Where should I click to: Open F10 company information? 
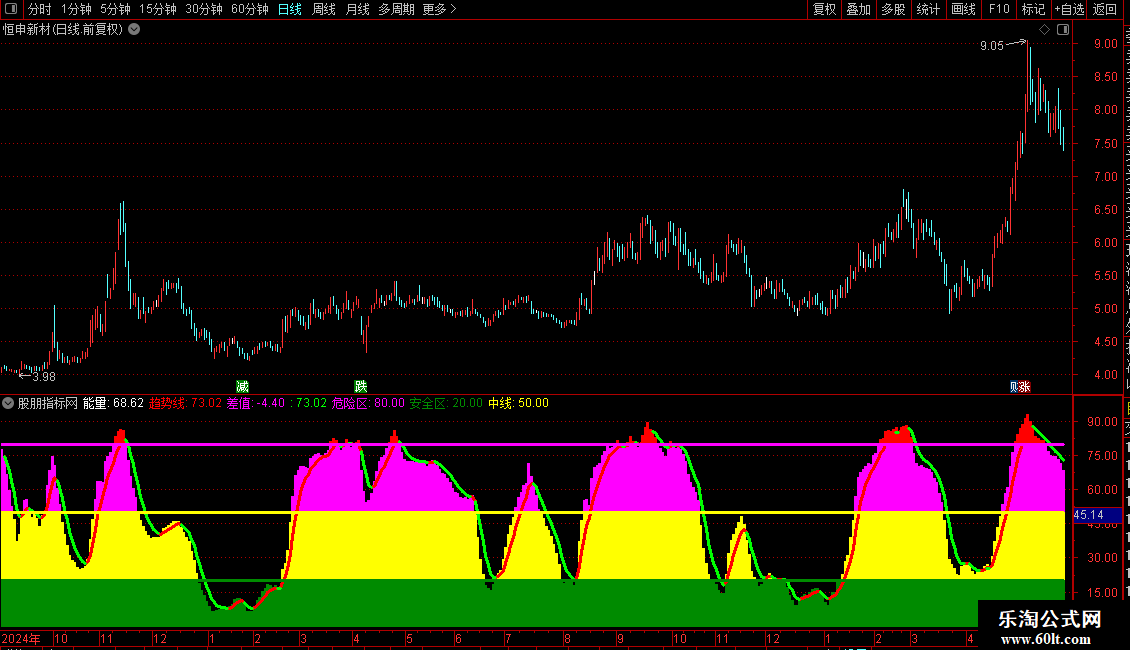[999, 9]
